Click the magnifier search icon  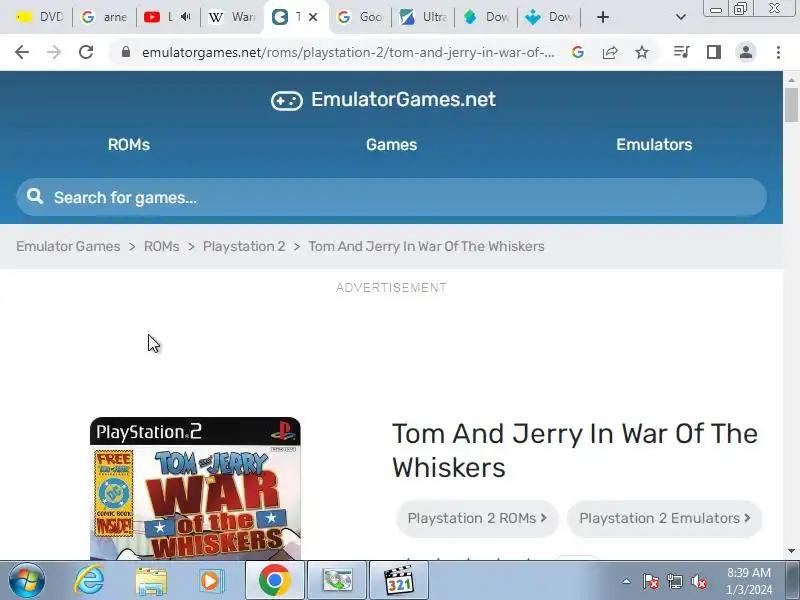pos(35,196)
